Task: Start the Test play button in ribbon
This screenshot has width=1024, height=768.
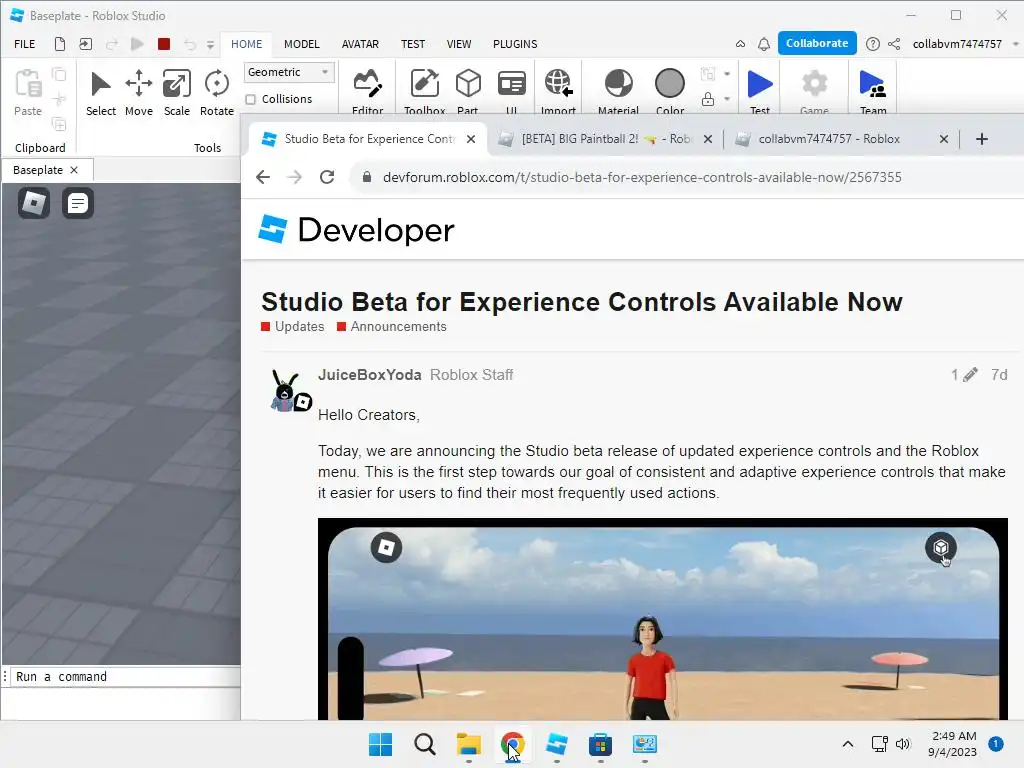Action: tap(760, 91)
